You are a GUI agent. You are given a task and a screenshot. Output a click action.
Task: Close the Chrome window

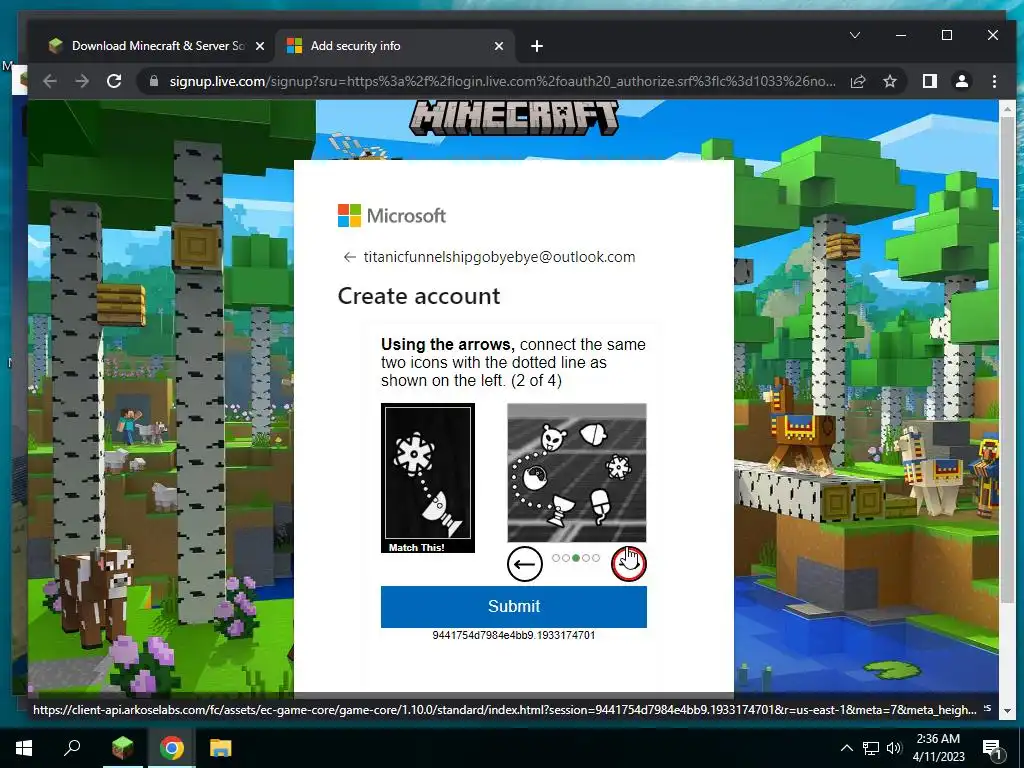point(993,35)
